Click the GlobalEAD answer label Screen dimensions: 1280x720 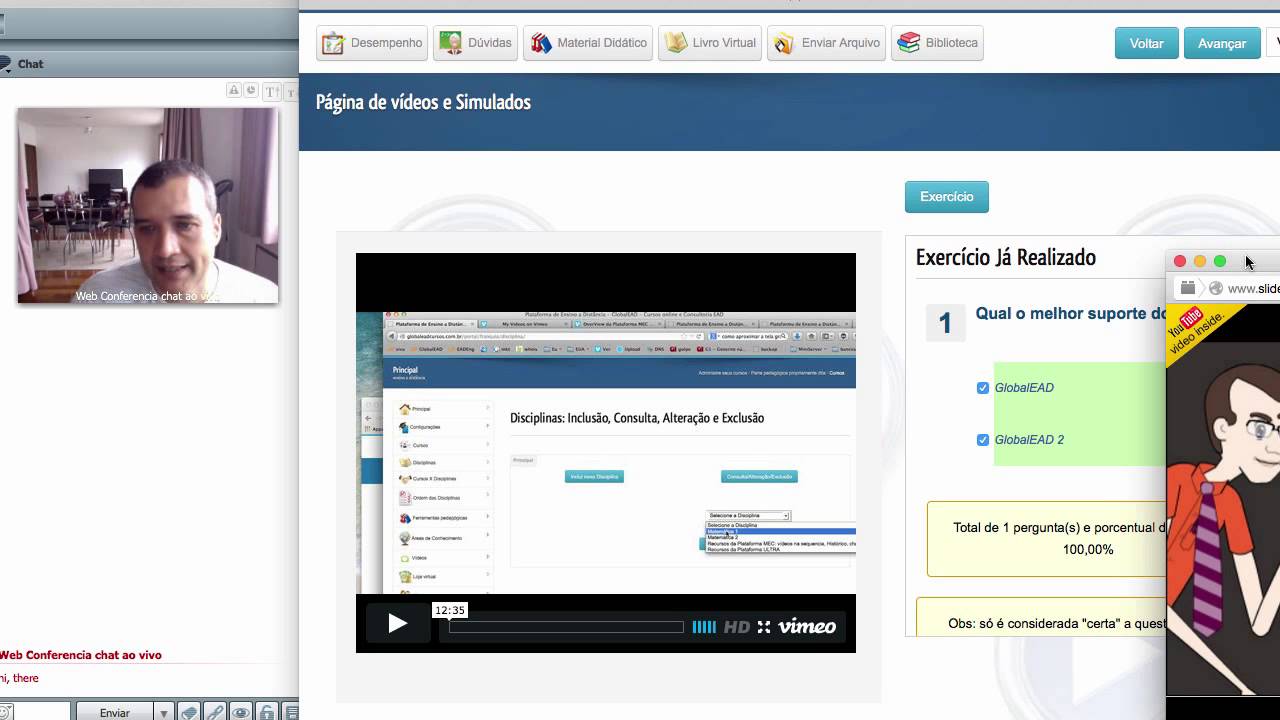(1024, 388)
